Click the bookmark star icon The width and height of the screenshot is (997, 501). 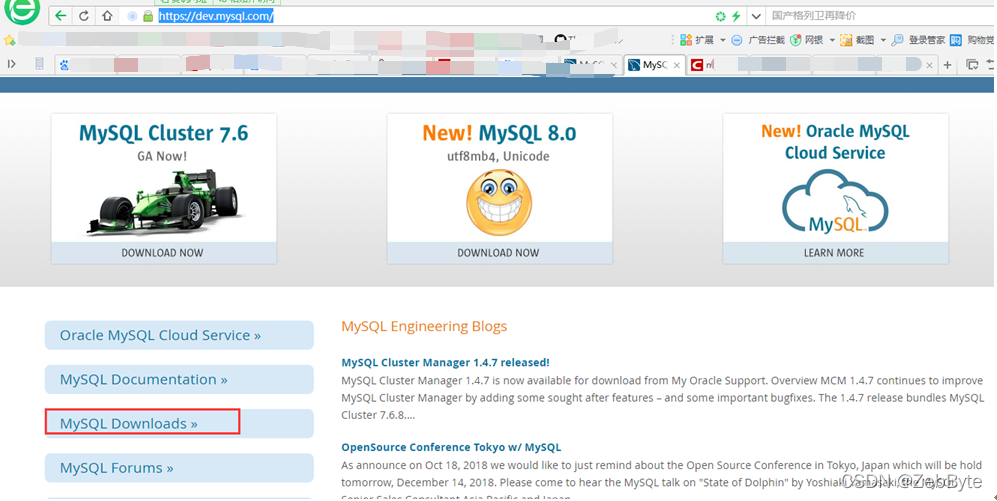[x=9, y=41]
